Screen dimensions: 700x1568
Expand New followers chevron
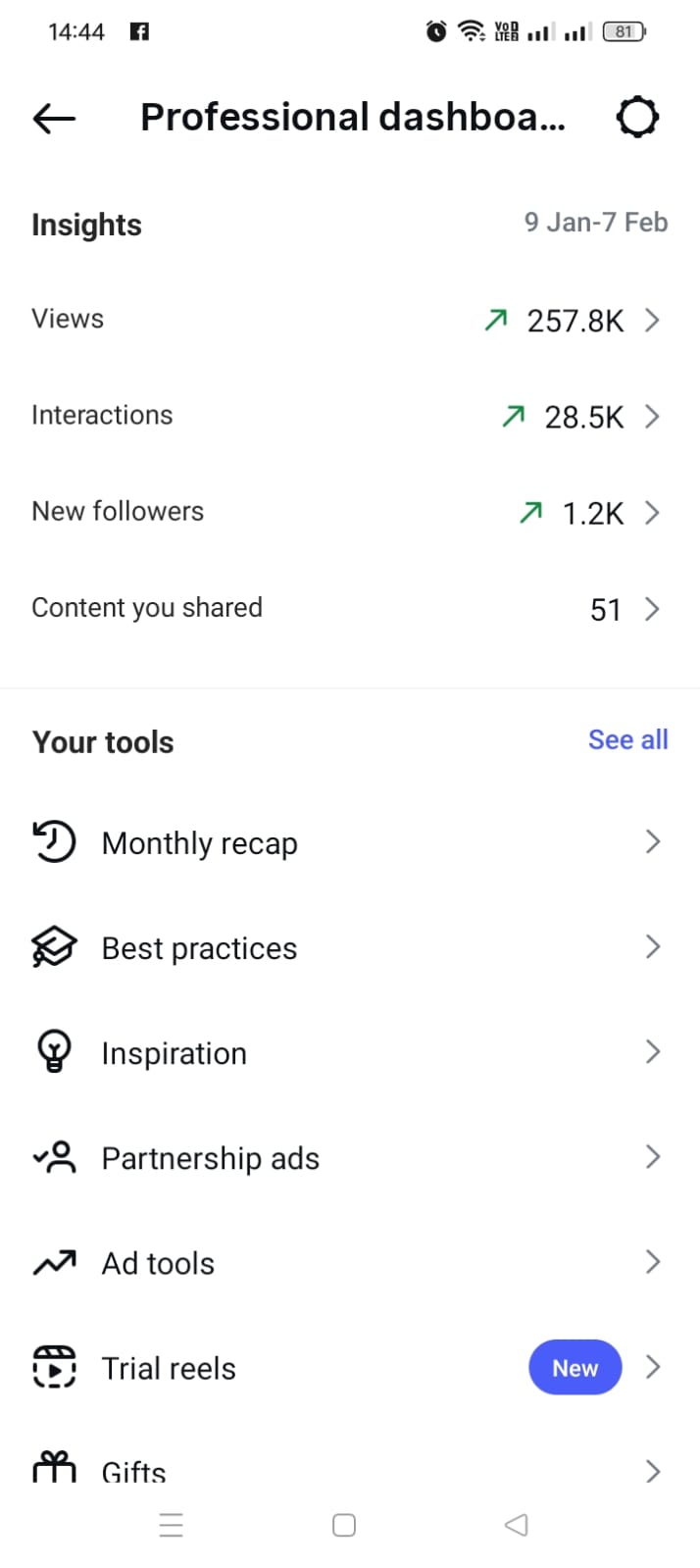tap(652, 513)
